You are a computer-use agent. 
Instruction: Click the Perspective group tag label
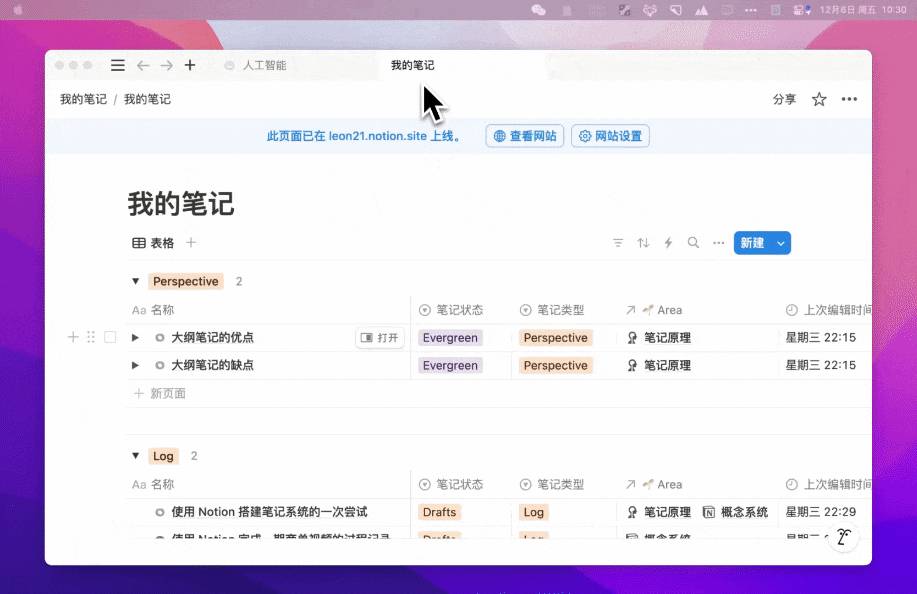(185, 281)
